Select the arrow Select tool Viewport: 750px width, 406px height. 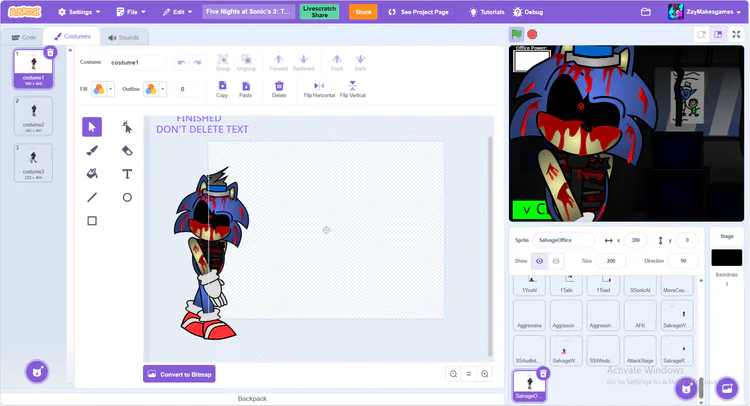pos(92,127)
